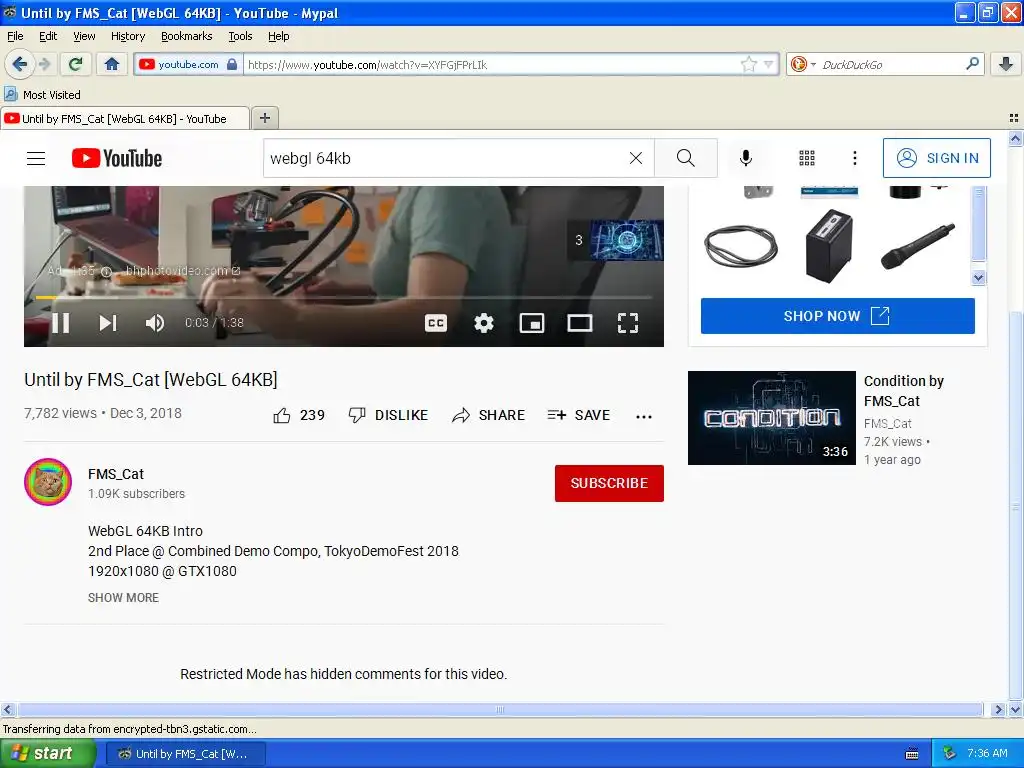Open more actions ellipsis under video

click(x=644, y=417)
